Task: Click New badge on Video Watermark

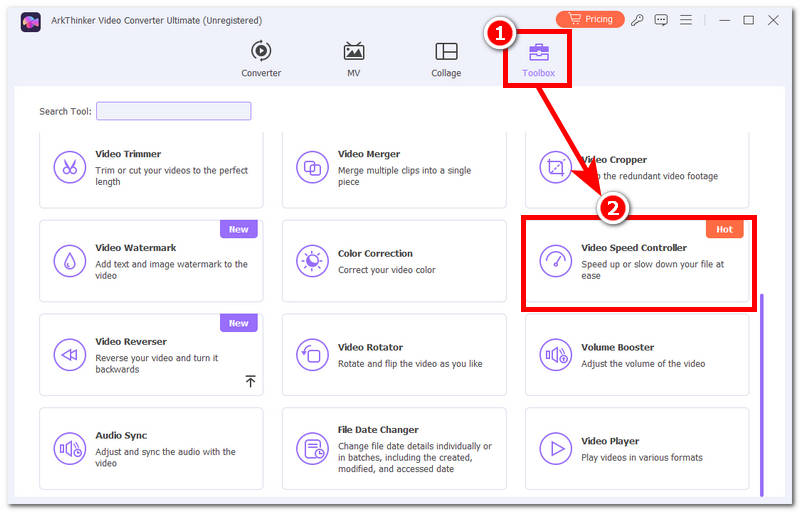Action: 239,229
